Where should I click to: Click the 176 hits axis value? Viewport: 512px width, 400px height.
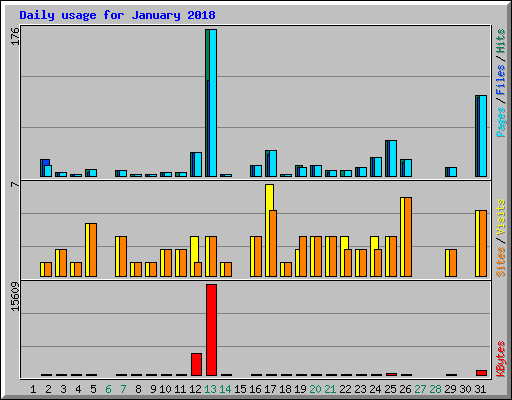15,37
